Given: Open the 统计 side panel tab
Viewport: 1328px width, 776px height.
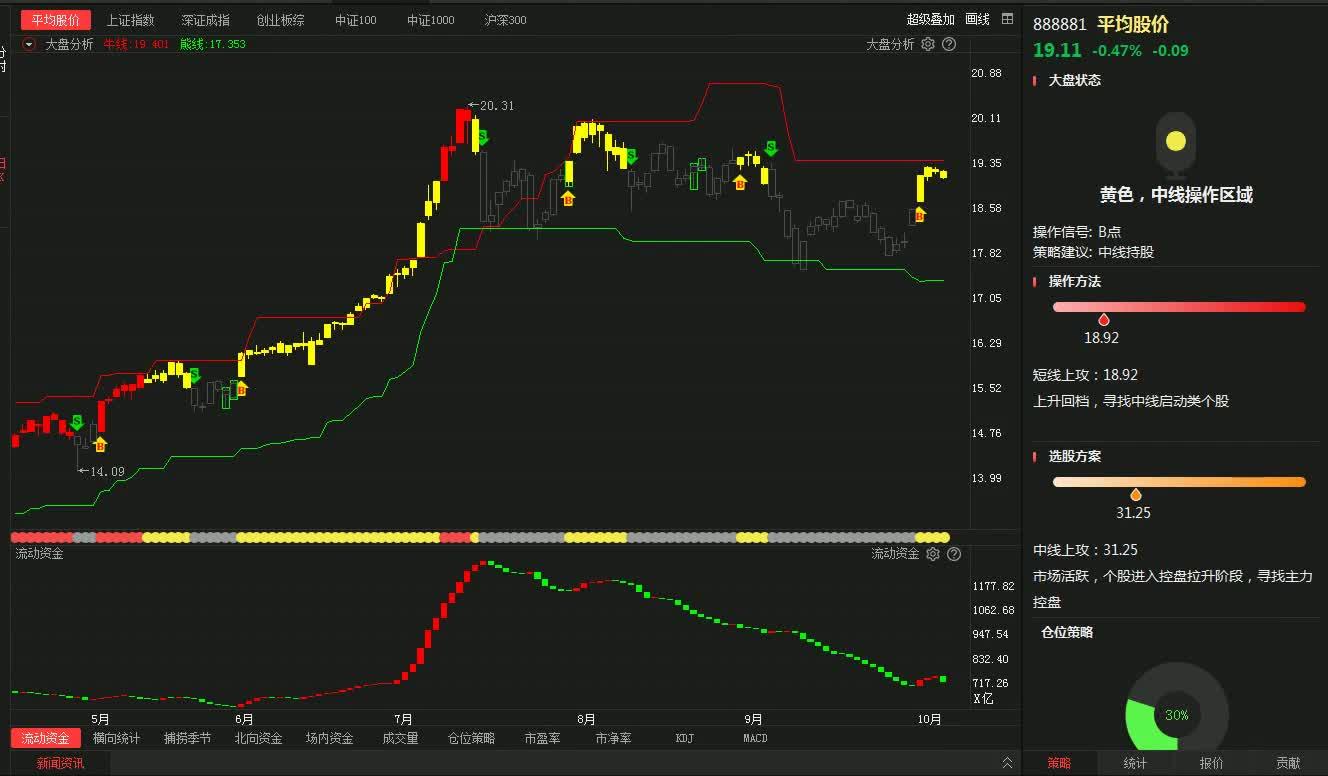Looking at the screenshot, I should 1135,763.
